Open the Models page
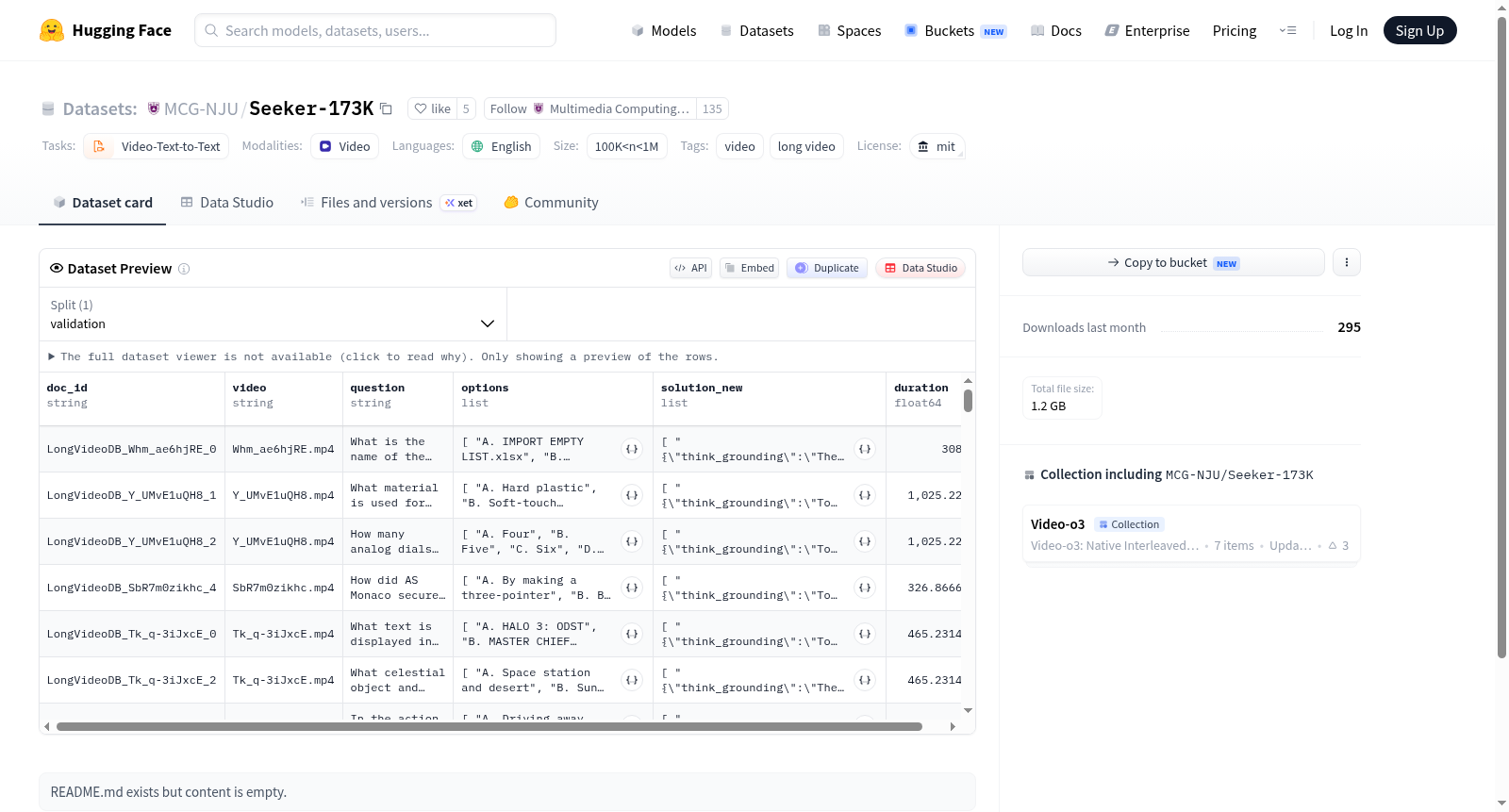Viewport: 1509px width, 812px height. [664, 30]
